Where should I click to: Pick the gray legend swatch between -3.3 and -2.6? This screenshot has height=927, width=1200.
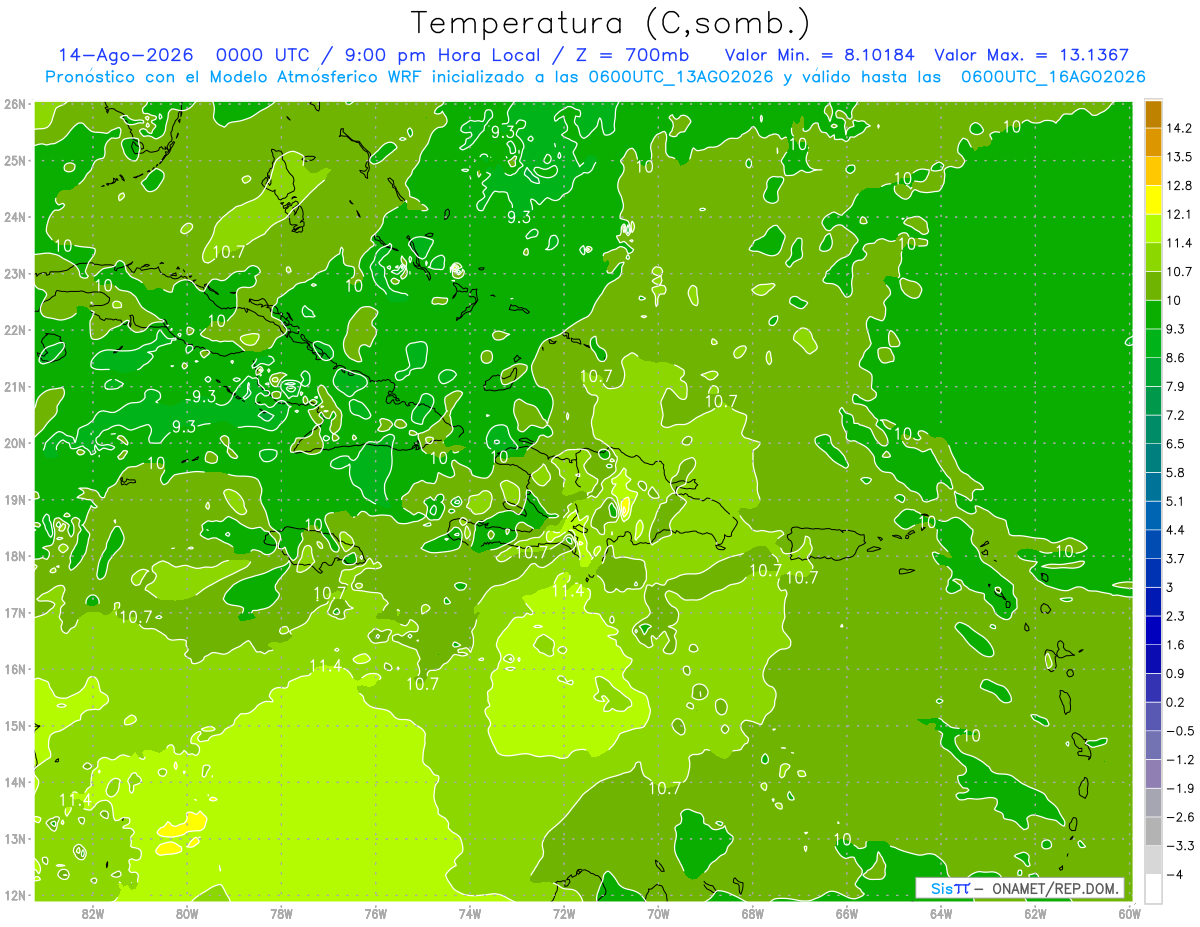pos(1153,830)
